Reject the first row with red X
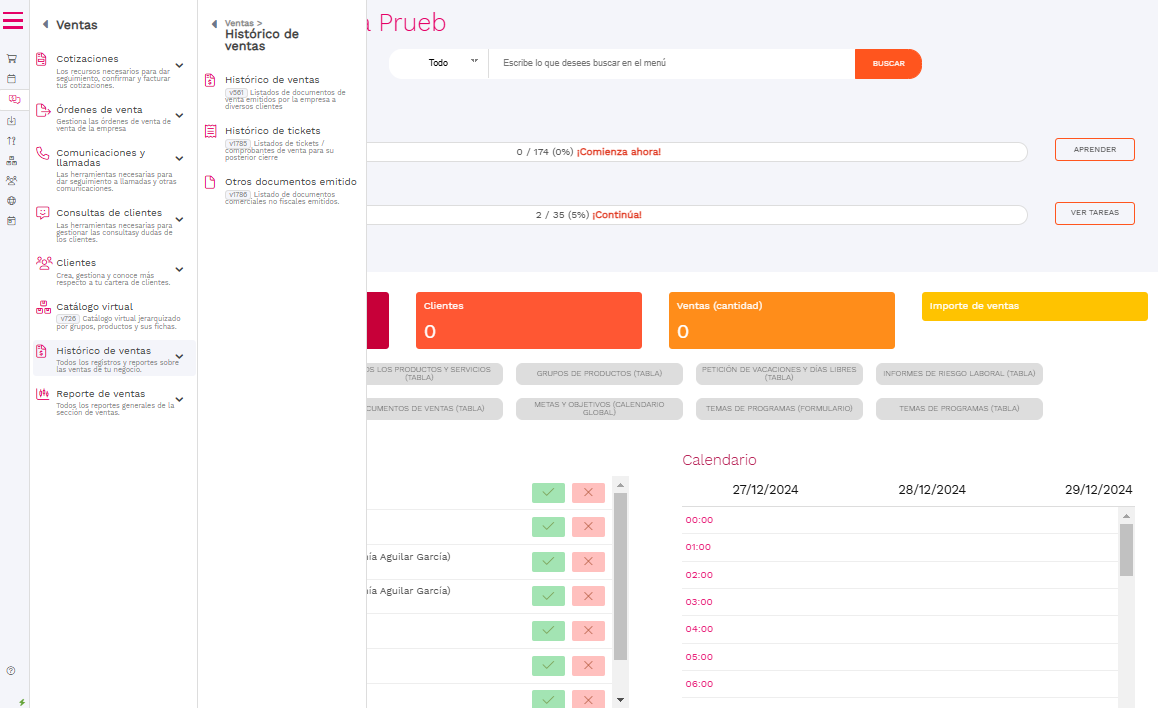This screenshot has height=708, width=1158. click(588, 492)
